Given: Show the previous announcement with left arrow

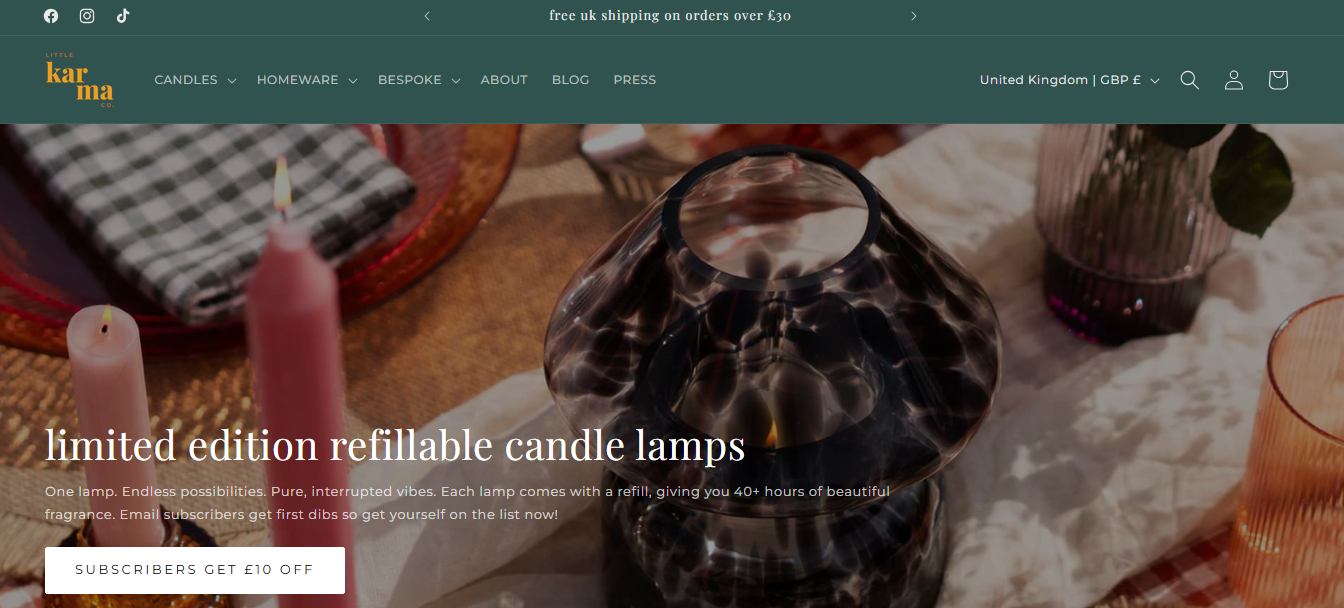Looking at the screenshot, I should point(427,16).
